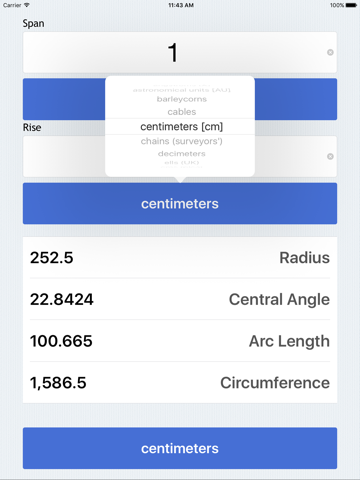
Task: Tap the battery icon in status bar
Action: pyautogui.click(x=351, y=5)
